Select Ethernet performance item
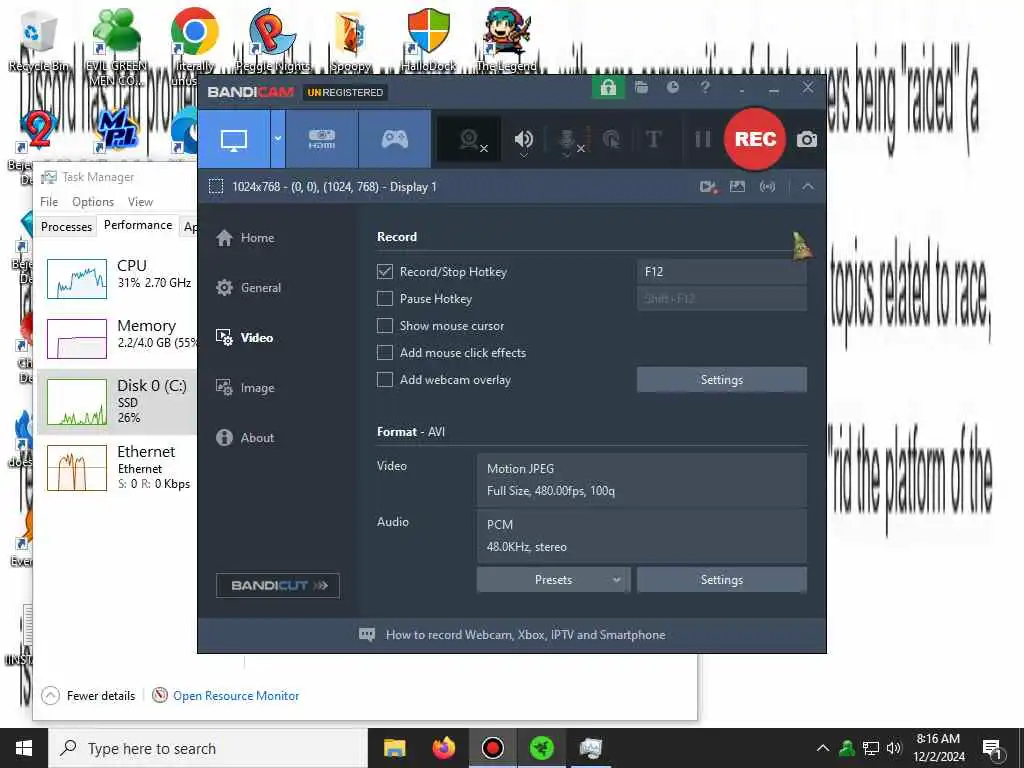Screen dimensions: 1024x768 (118, 467)
